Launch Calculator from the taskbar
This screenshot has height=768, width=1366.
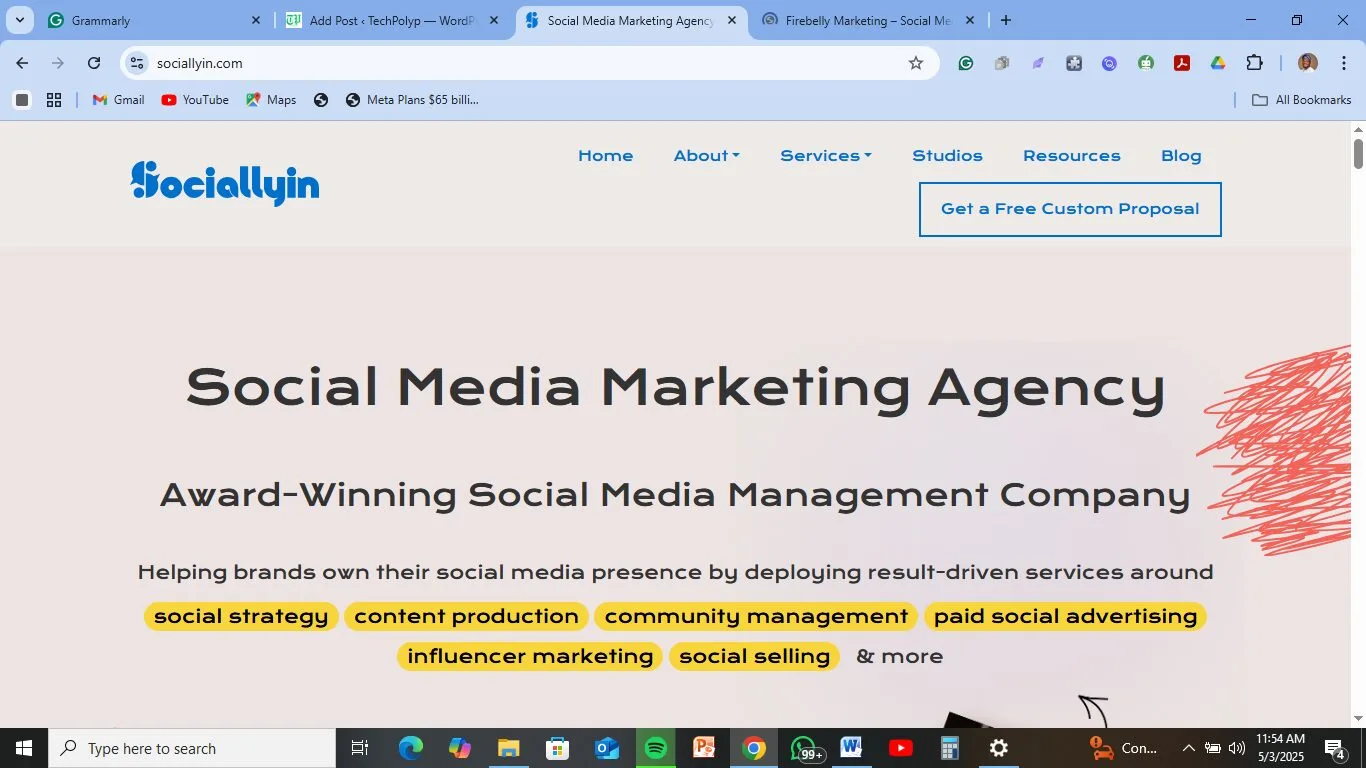point(949,748)
